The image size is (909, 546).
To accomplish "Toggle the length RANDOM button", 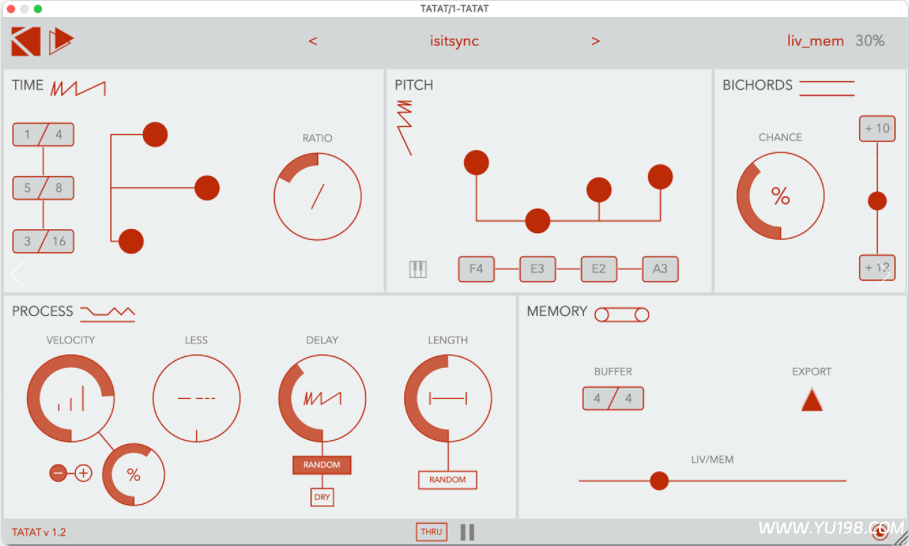I will tap(448, 480).
